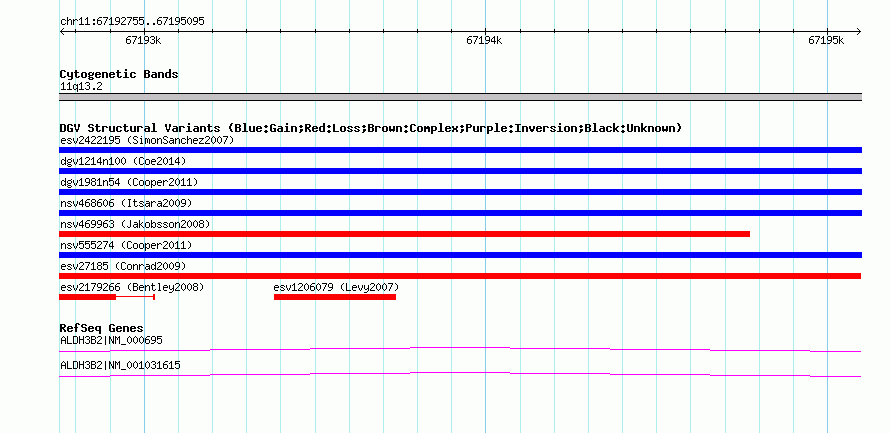Open the esv1206079 (Levy2007) label
Viewport: 890px width, 433px height.
[x=337, y=287]
